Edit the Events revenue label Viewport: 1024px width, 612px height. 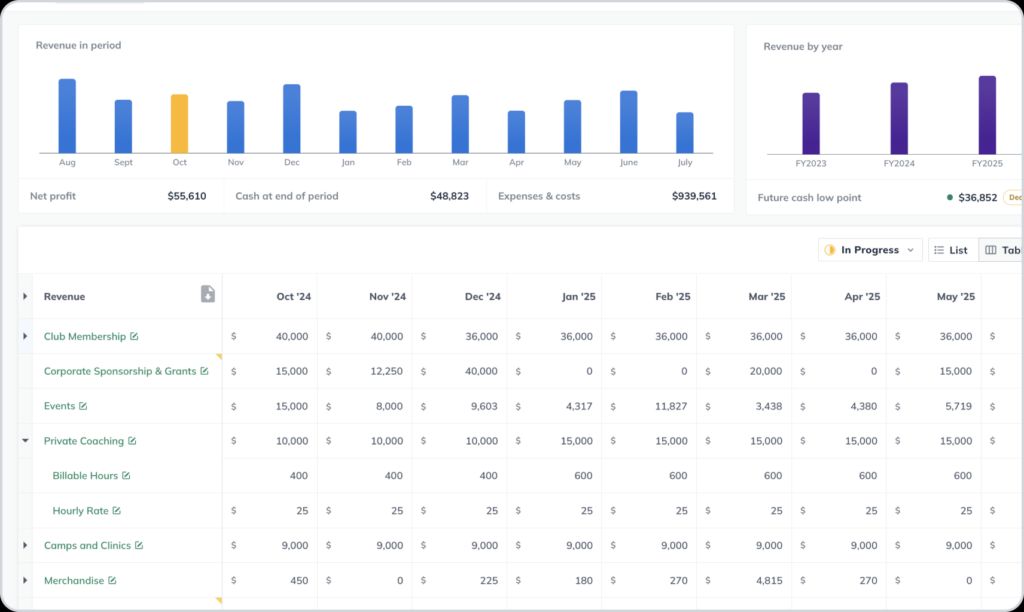(83, 406)
